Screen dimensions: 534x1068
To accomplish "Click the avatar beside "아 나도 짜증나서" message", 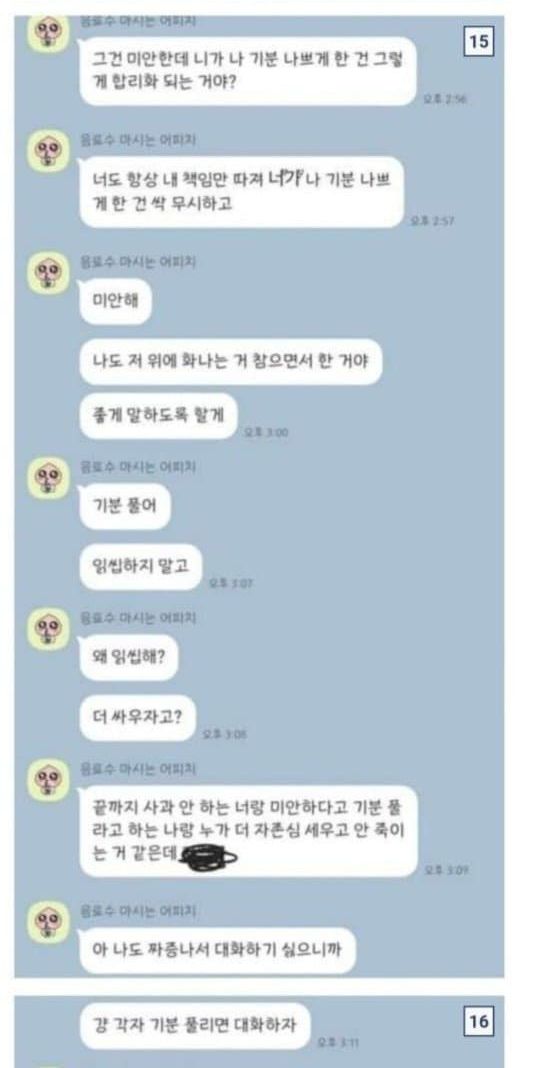I will point(46,923).
